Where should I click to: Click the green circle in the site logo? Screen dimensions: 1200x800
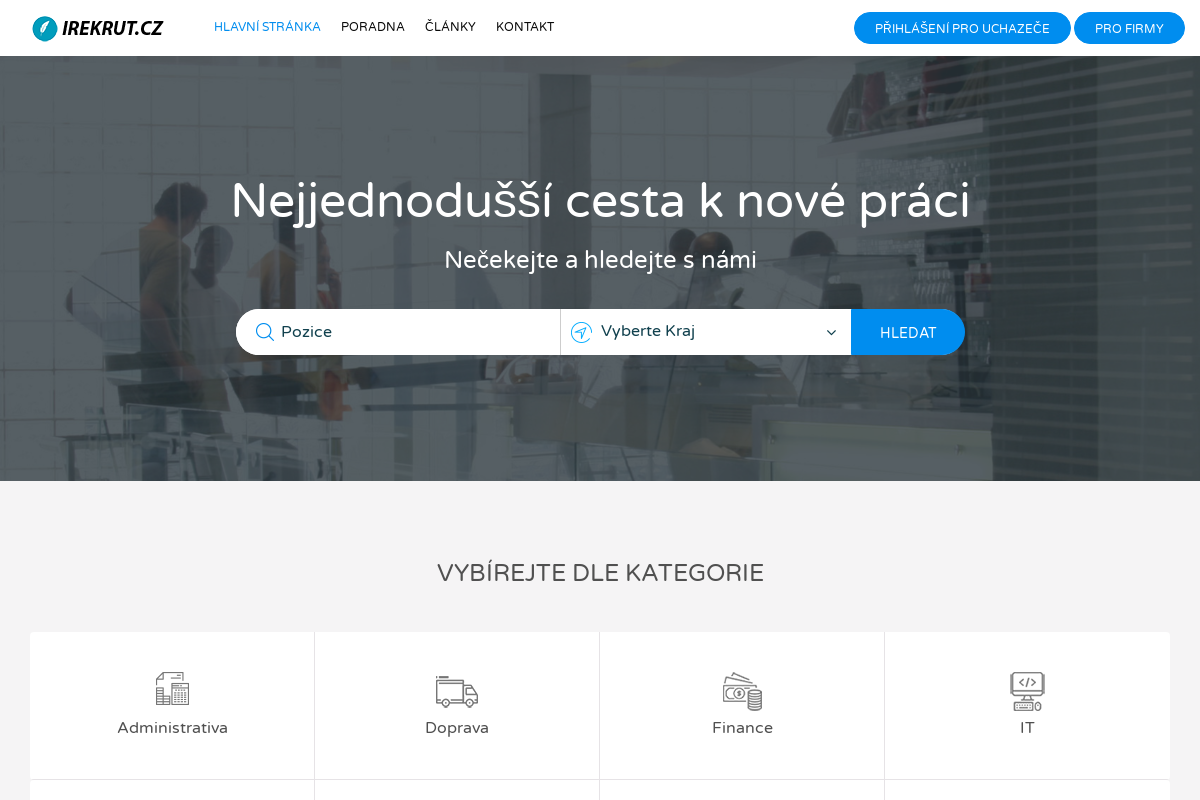(45, 28)
